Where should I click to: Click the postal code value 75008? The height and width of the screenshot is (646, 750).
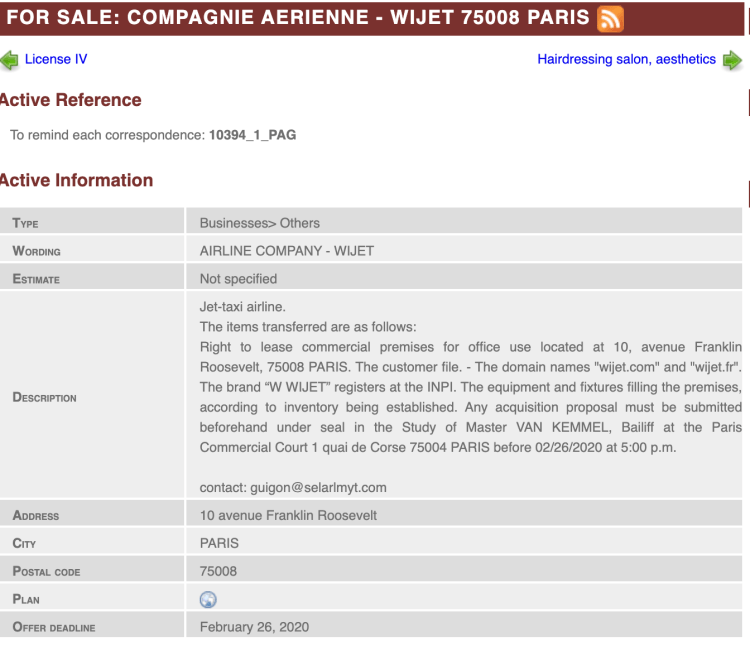point(218,571)
